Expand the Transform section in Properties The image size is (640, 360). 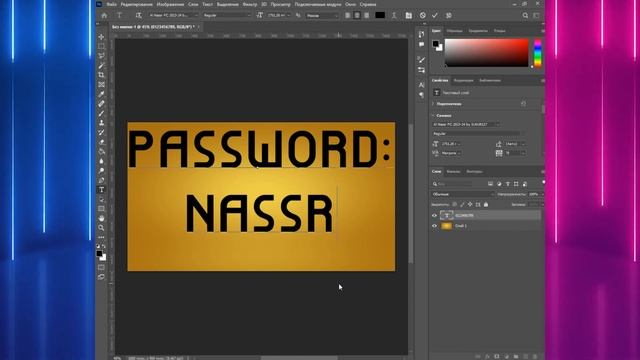pyautogui.click(x=433, y=104)
